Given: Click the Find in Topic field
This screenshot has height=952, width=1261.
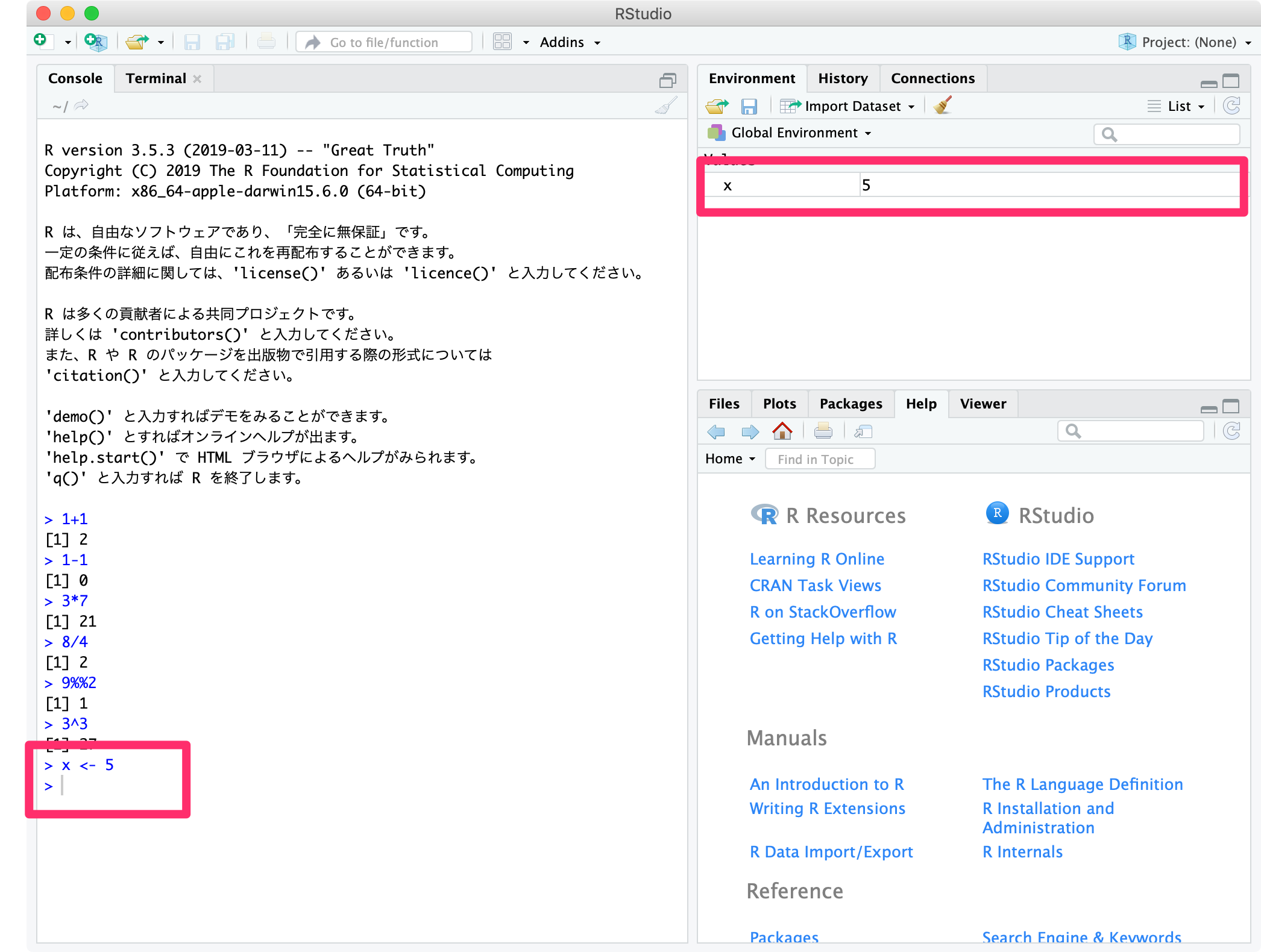Looking at the screenshot, I should pos(820,459).
